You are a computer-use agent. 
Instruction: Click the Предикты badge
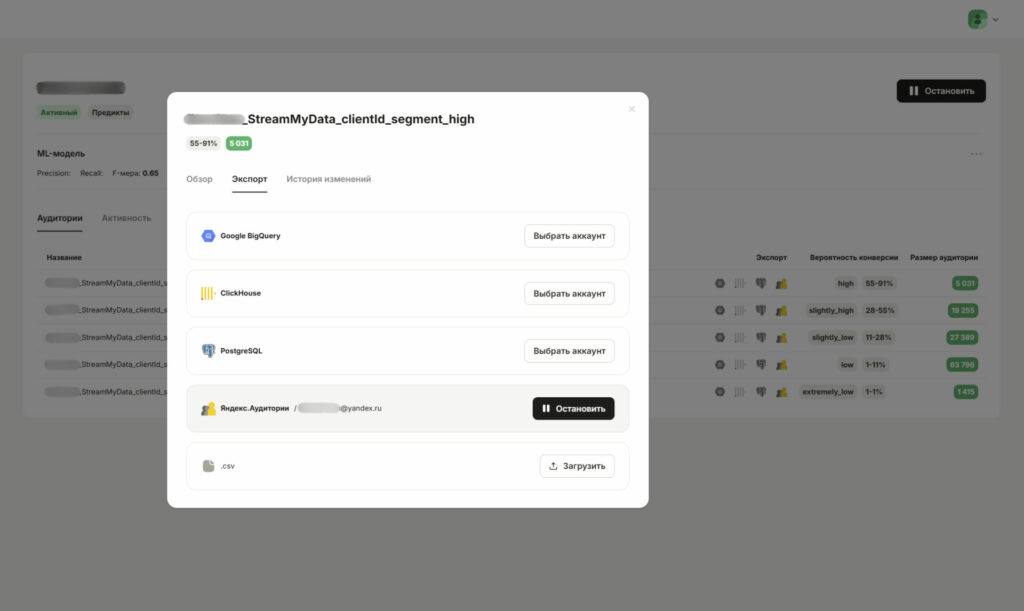110,112
